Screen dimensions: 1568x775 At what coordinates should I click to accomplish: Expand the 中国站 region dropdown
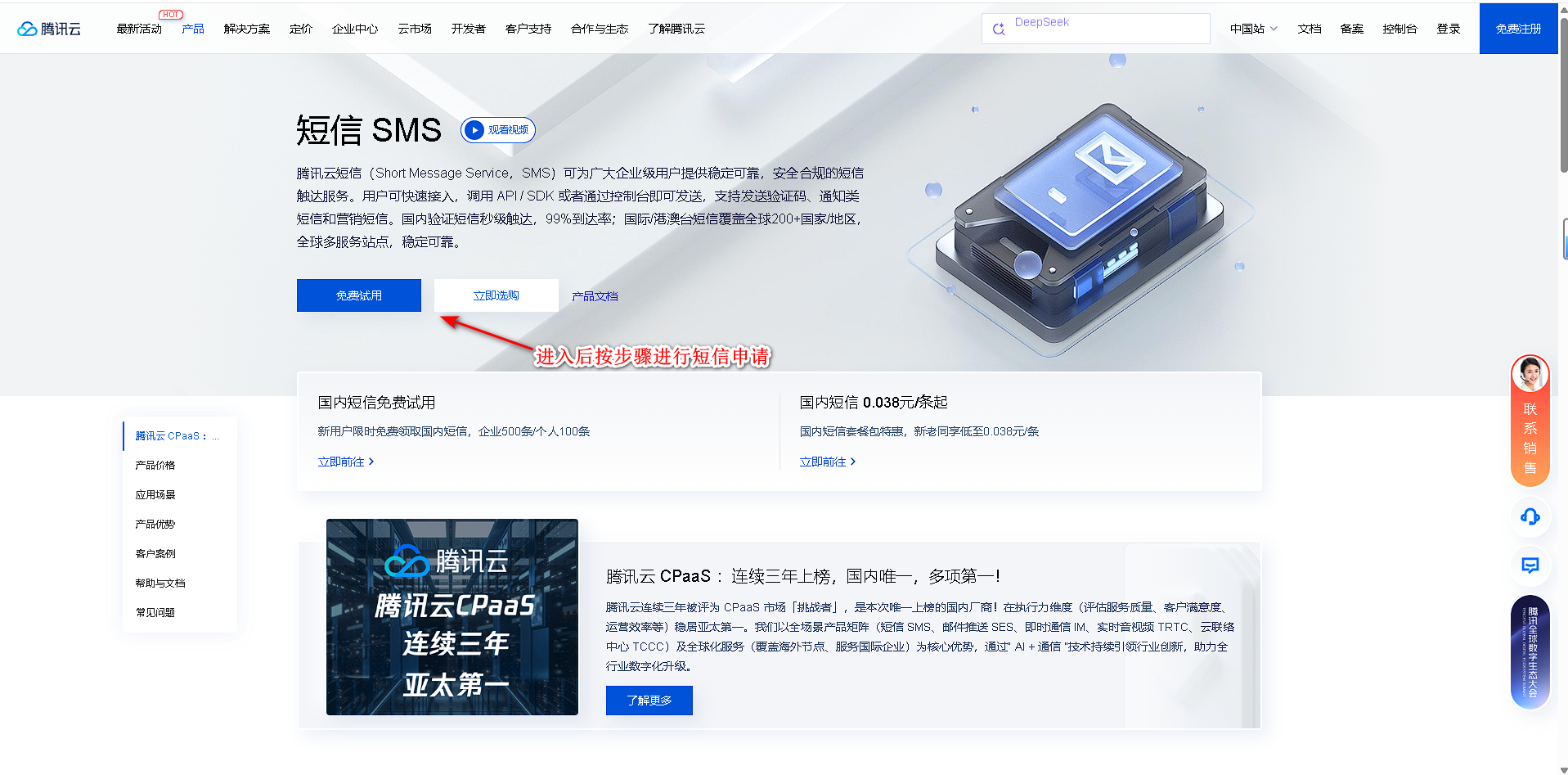pos(1253,29)
